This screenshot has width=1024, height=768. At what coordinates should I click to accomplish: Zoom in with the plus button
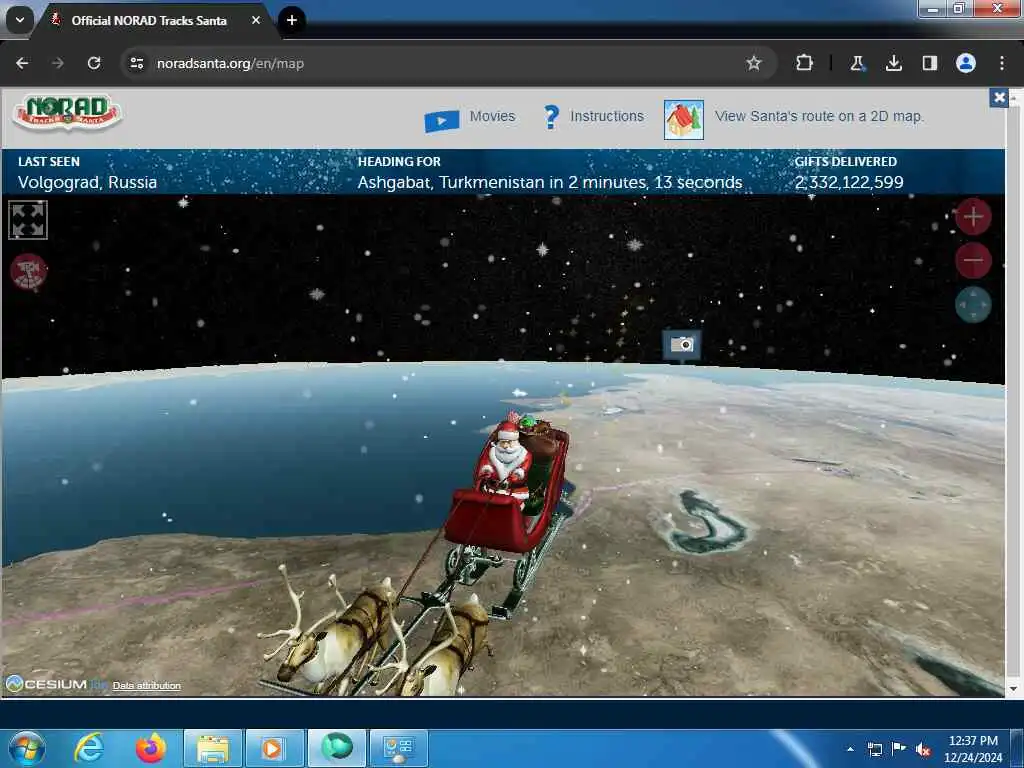coord(973,217)
